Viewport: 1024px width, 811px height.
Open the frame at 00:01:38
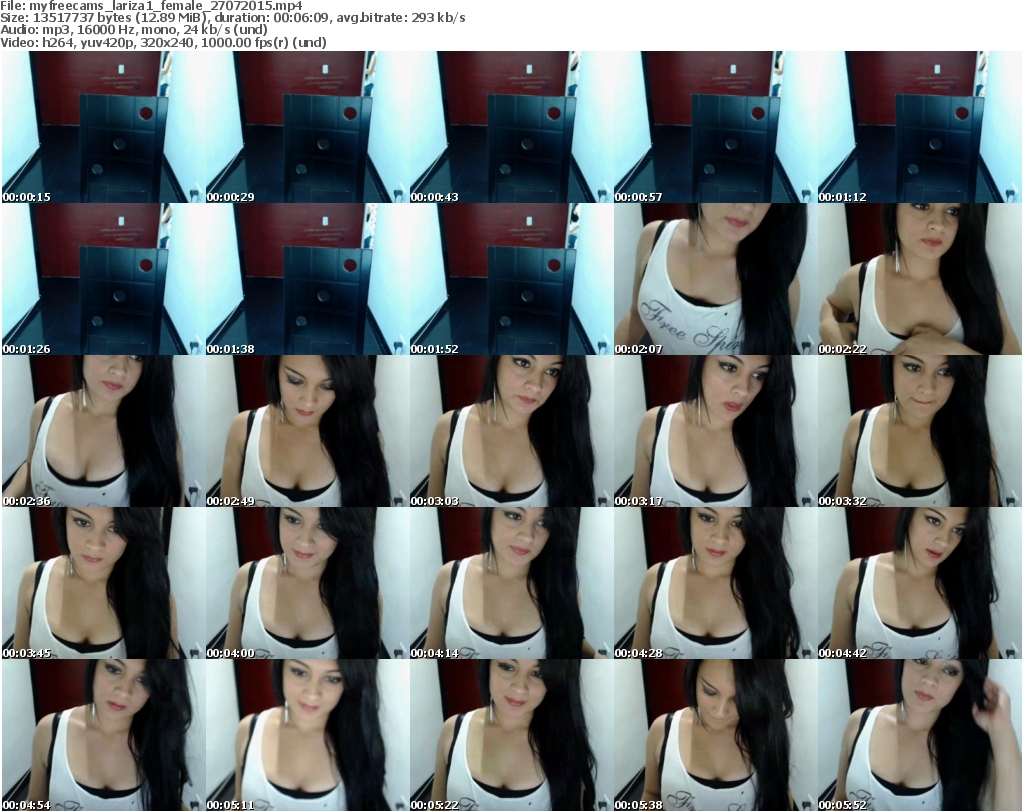click(308, 279)
